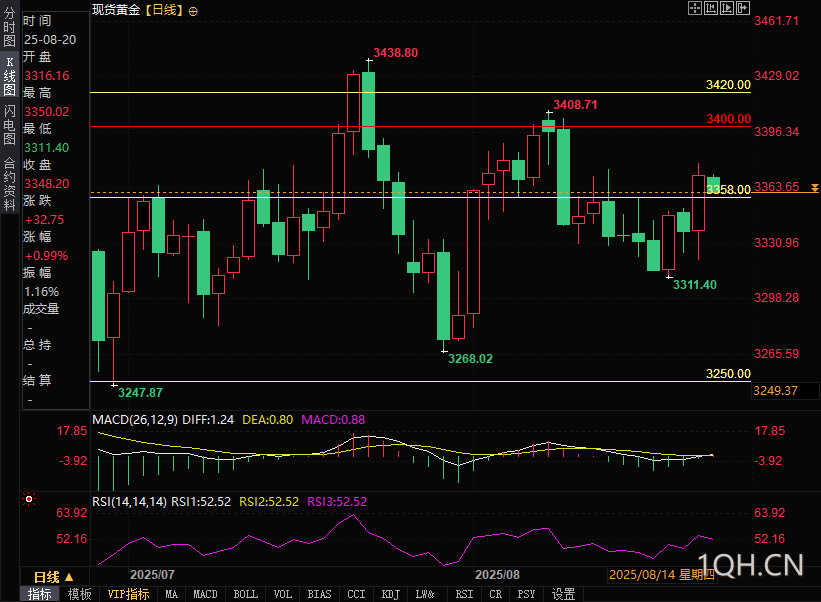Click the panel export arrow icon
This screenshot has width=821, height=602.
(743, 8)
